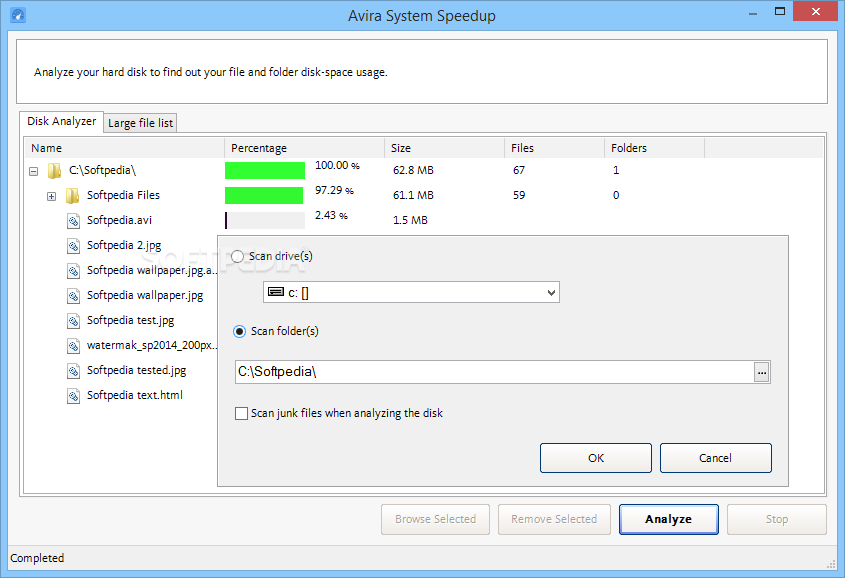Click the C:\Softpedia\ folder path field

[494, 372]
